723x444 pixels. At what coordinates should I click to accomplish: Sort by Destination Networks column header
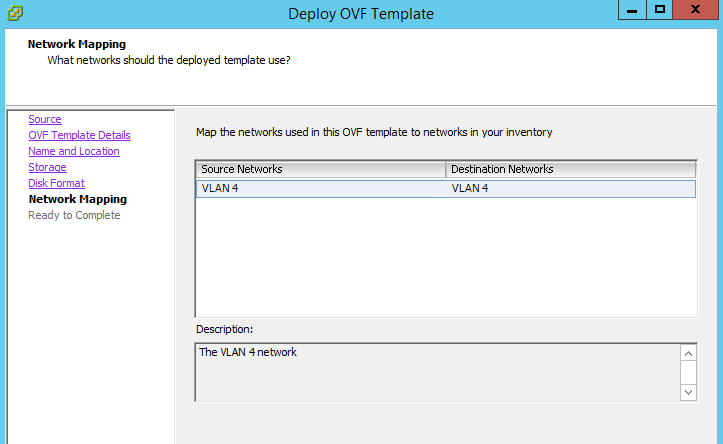571,169
